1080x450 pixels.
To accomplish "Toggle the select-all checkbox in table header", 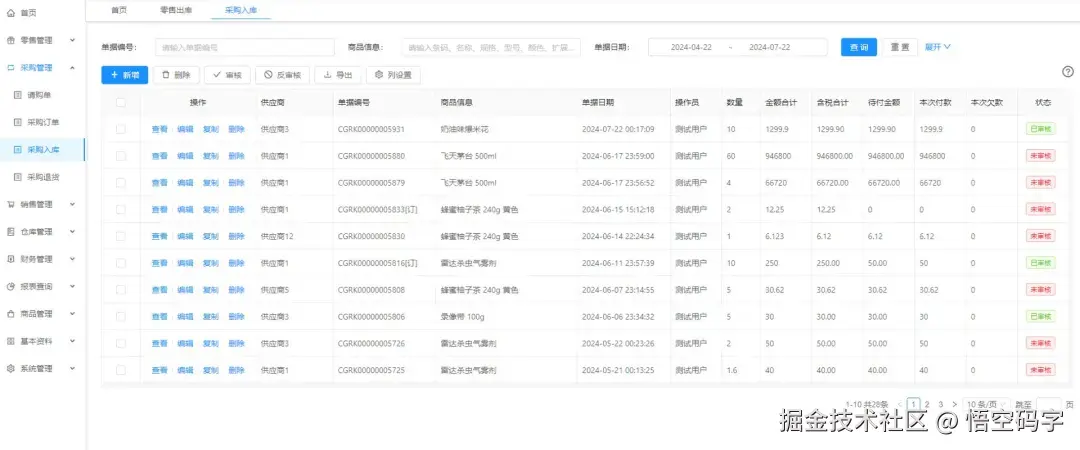I will click(x=121, y=103).
